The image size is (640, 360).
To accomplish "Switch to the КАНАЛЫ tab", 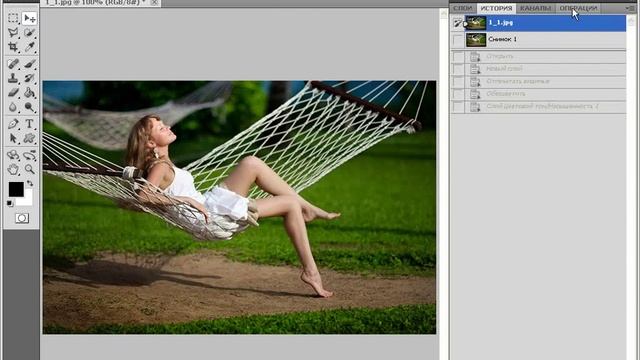I will tap(535, 8).
